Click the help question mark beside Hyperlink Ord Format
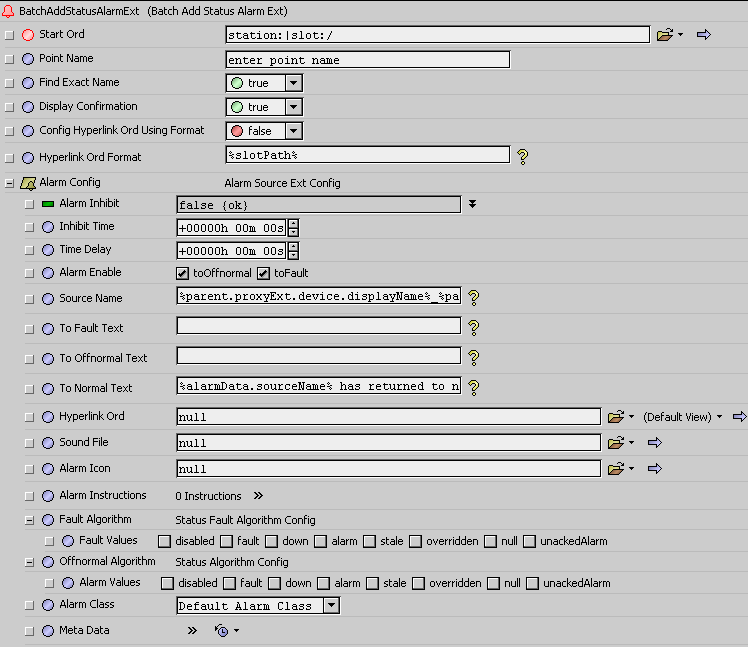748x647 pixels. click(x=521, y=156)
